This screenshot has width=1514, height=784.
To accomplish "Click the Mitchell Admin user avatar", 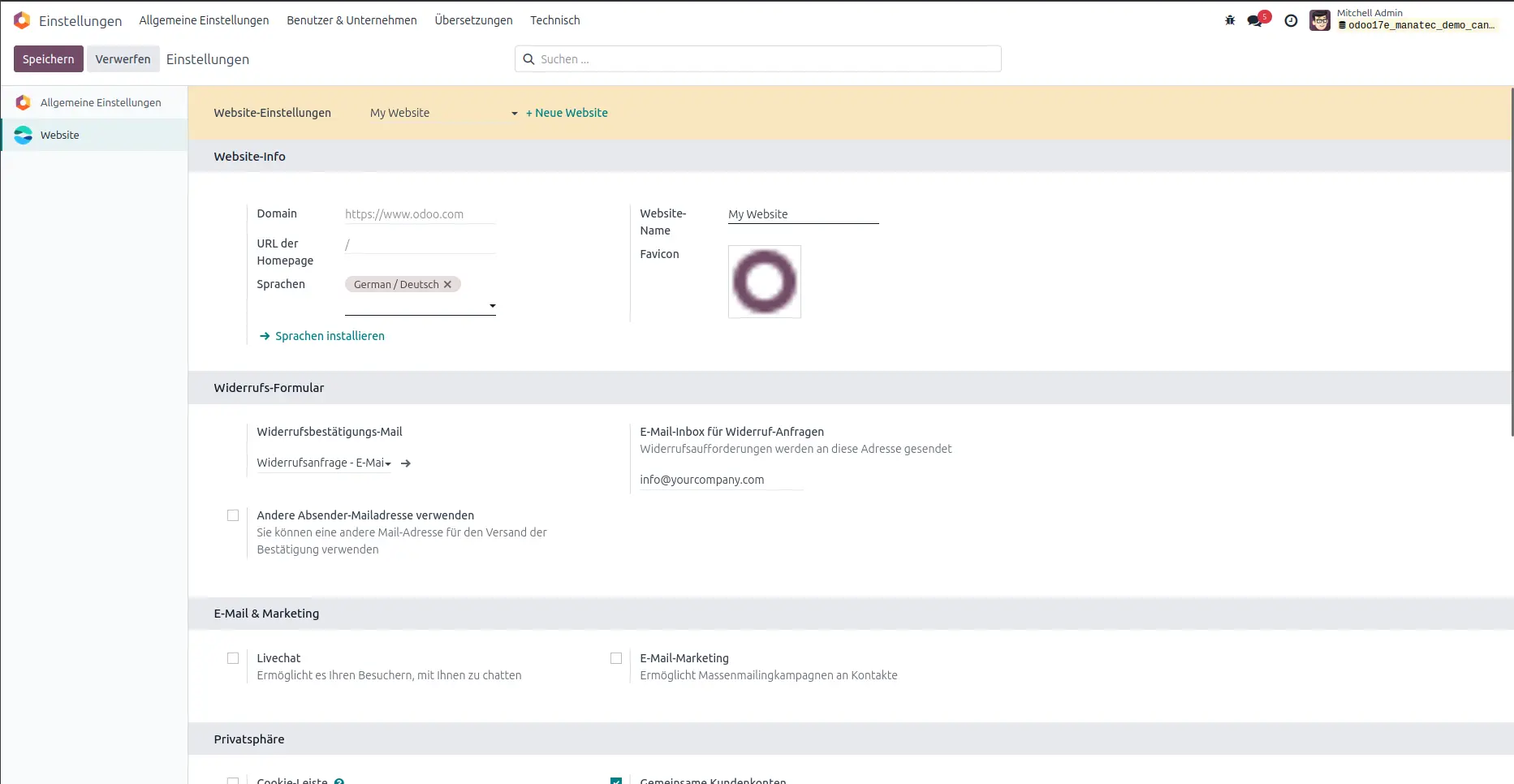I will [x=1320, y=20].
